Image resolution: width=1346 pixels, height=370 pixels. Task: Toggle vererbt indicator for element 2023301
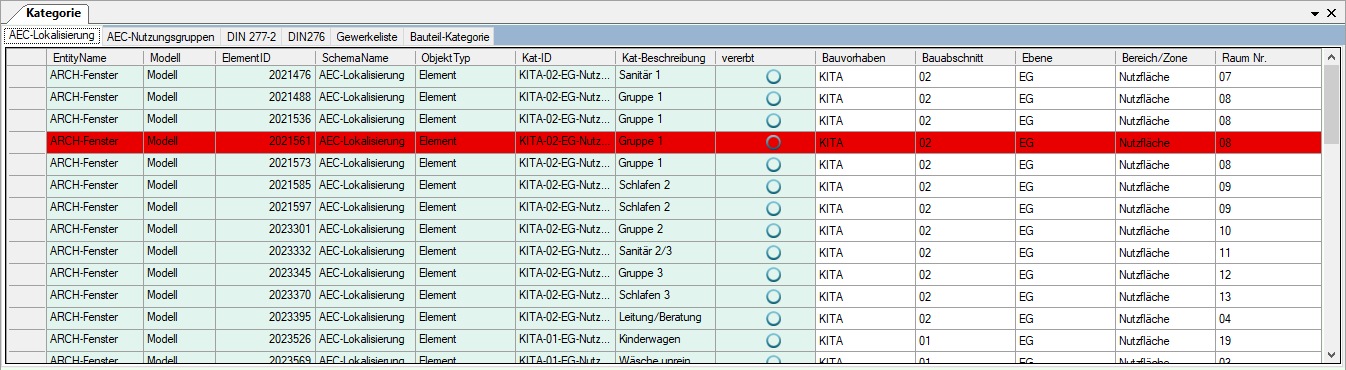773,230
